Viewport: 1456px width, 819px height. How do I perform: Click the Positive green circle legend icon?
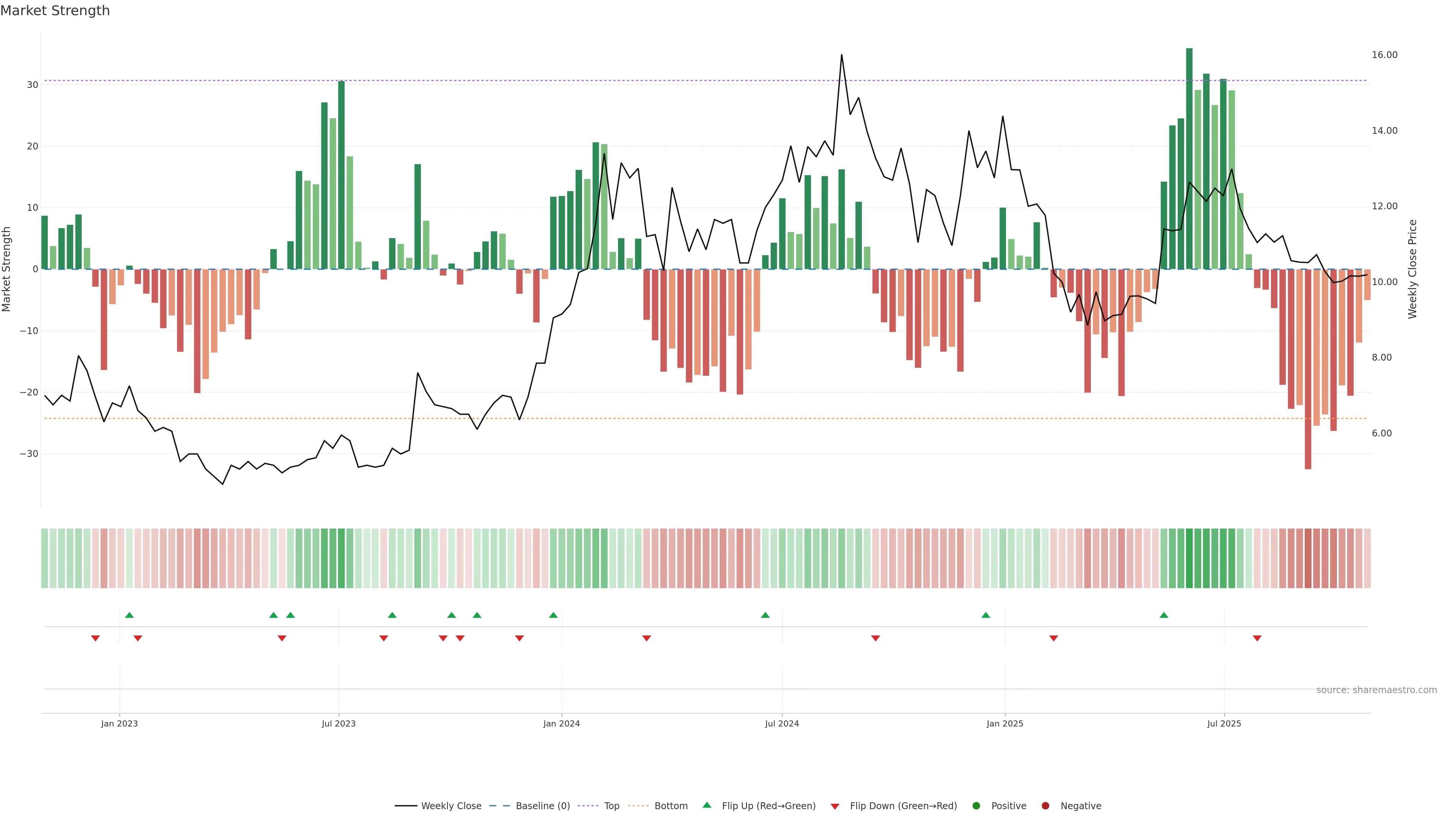click(x=976, y=805)
